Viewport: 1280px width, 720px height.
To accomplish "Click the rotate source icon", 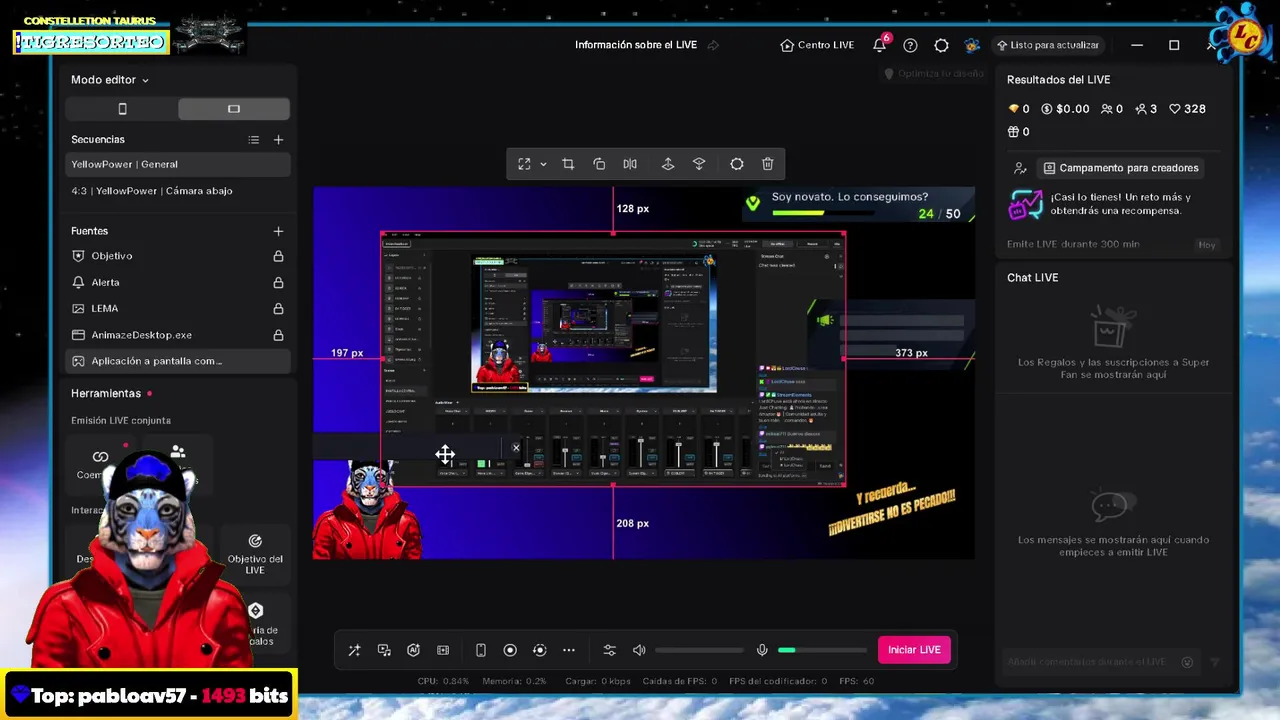I will coord(599,164).
